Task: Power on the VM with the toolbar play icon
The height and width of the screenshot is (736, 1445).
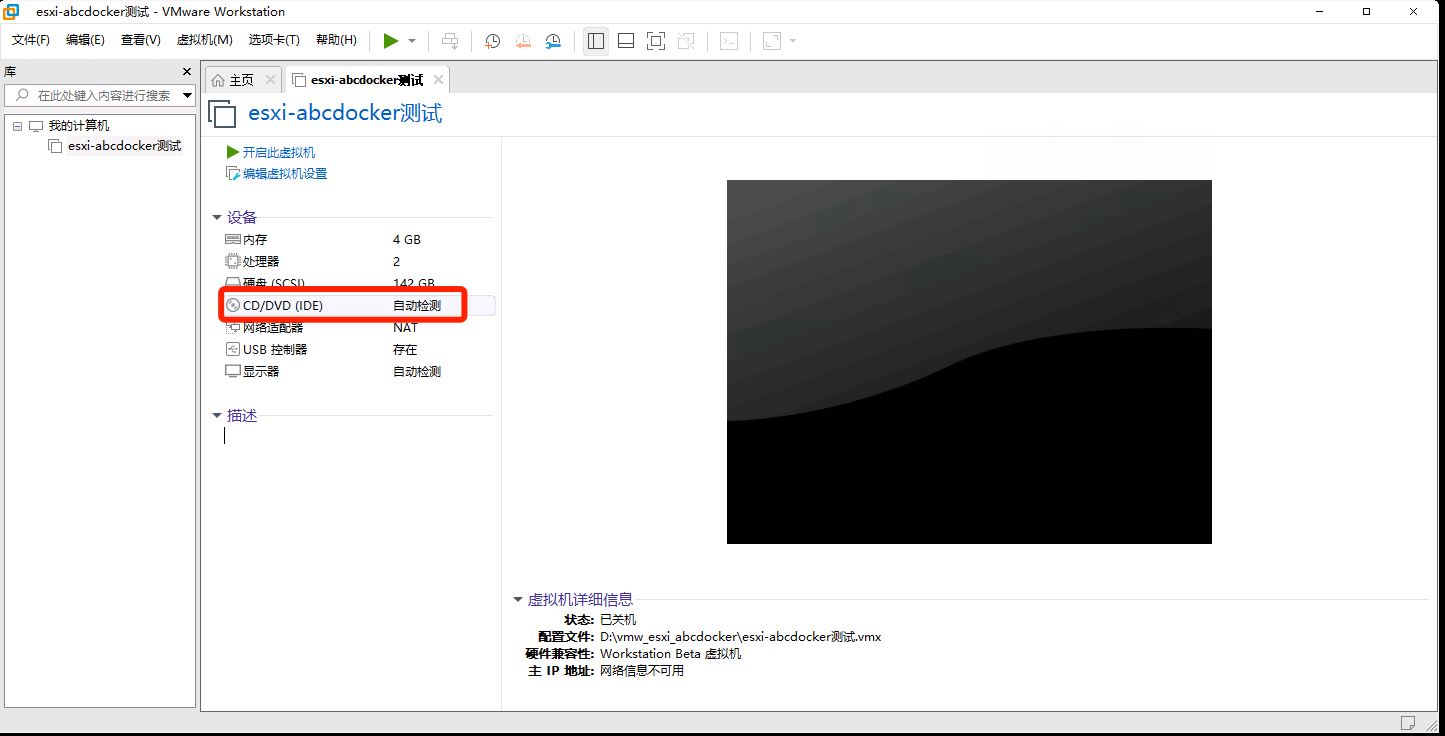Action: [391, 41]
